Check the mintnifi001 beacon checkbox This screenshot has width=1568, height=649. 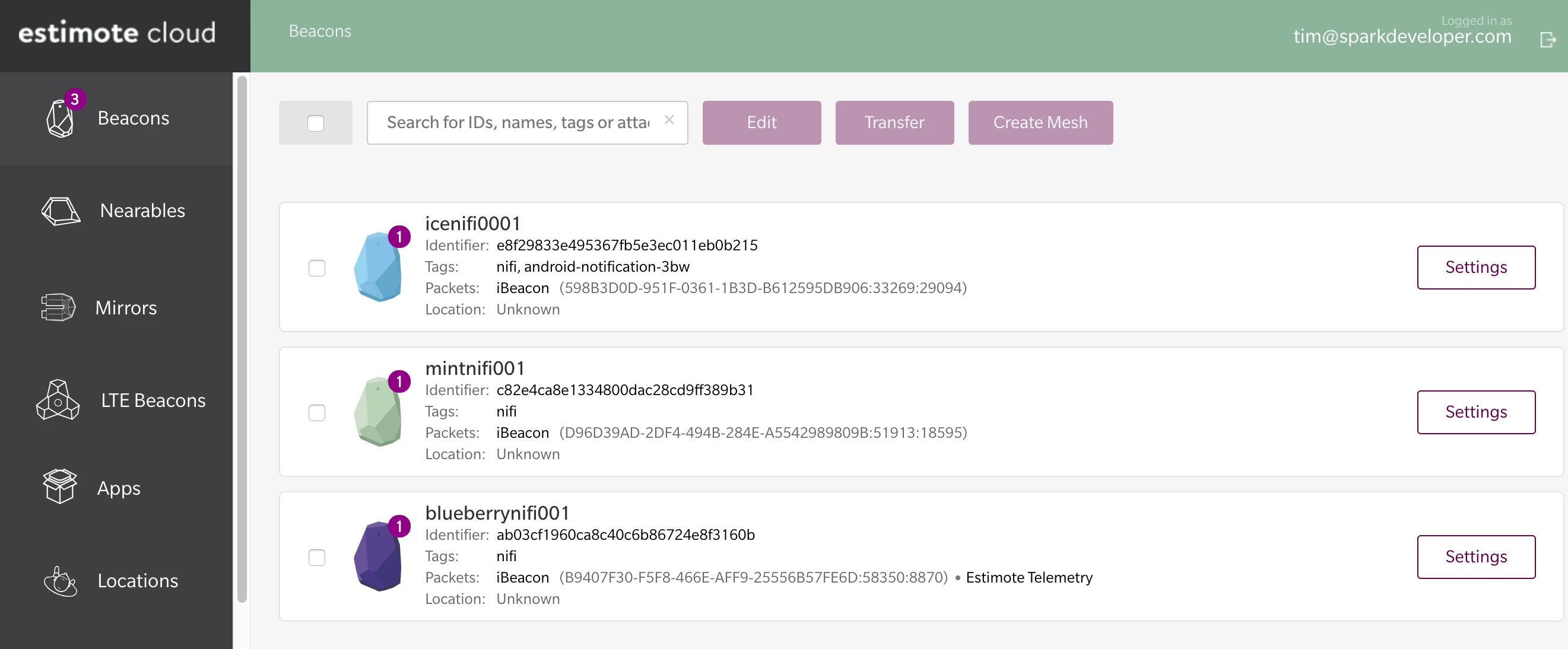[x=316, y=412]
